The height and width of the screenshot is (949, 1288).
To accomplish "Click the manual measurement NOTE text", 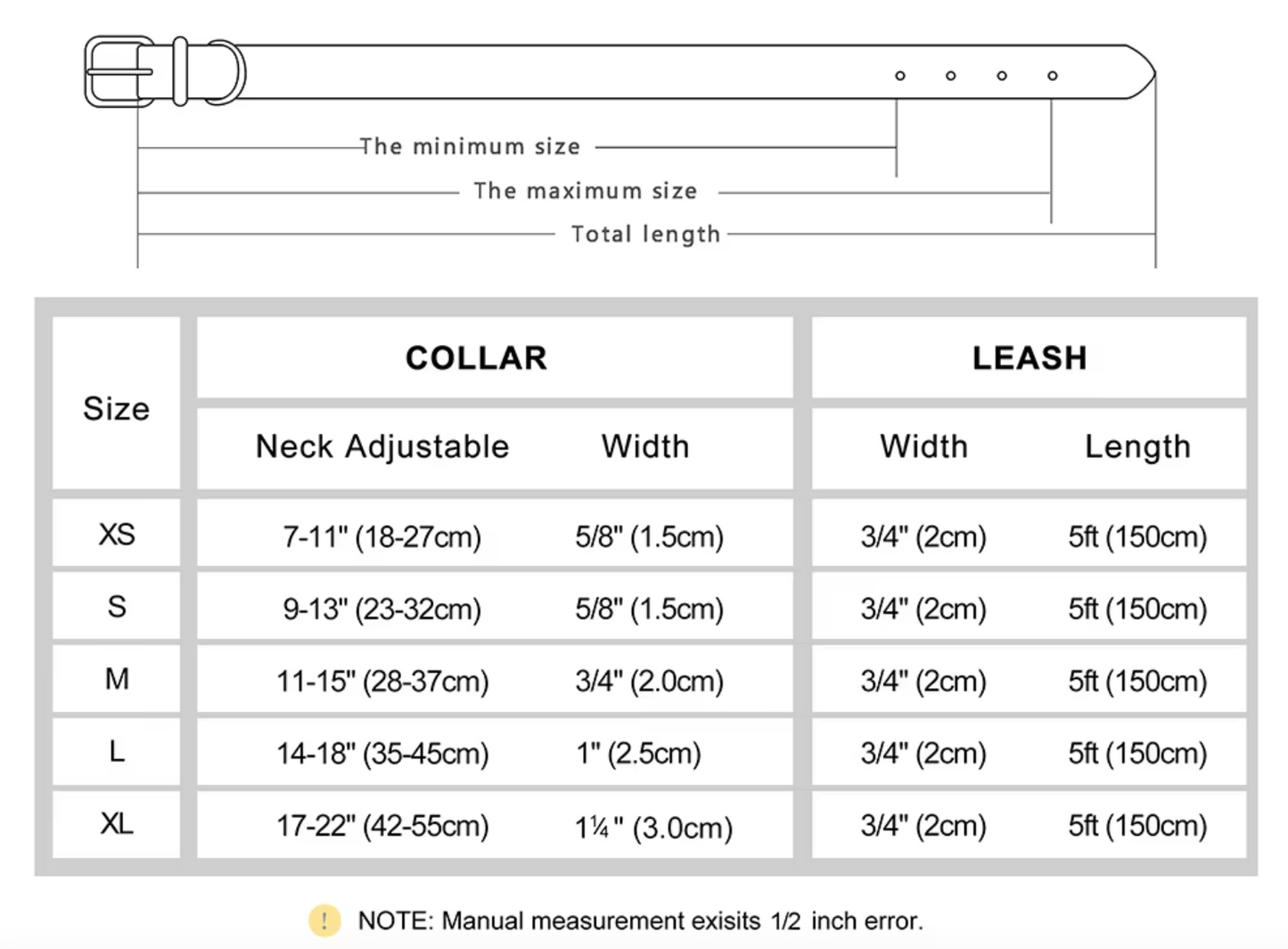I will pyautogui.click(x=640, y=920).
